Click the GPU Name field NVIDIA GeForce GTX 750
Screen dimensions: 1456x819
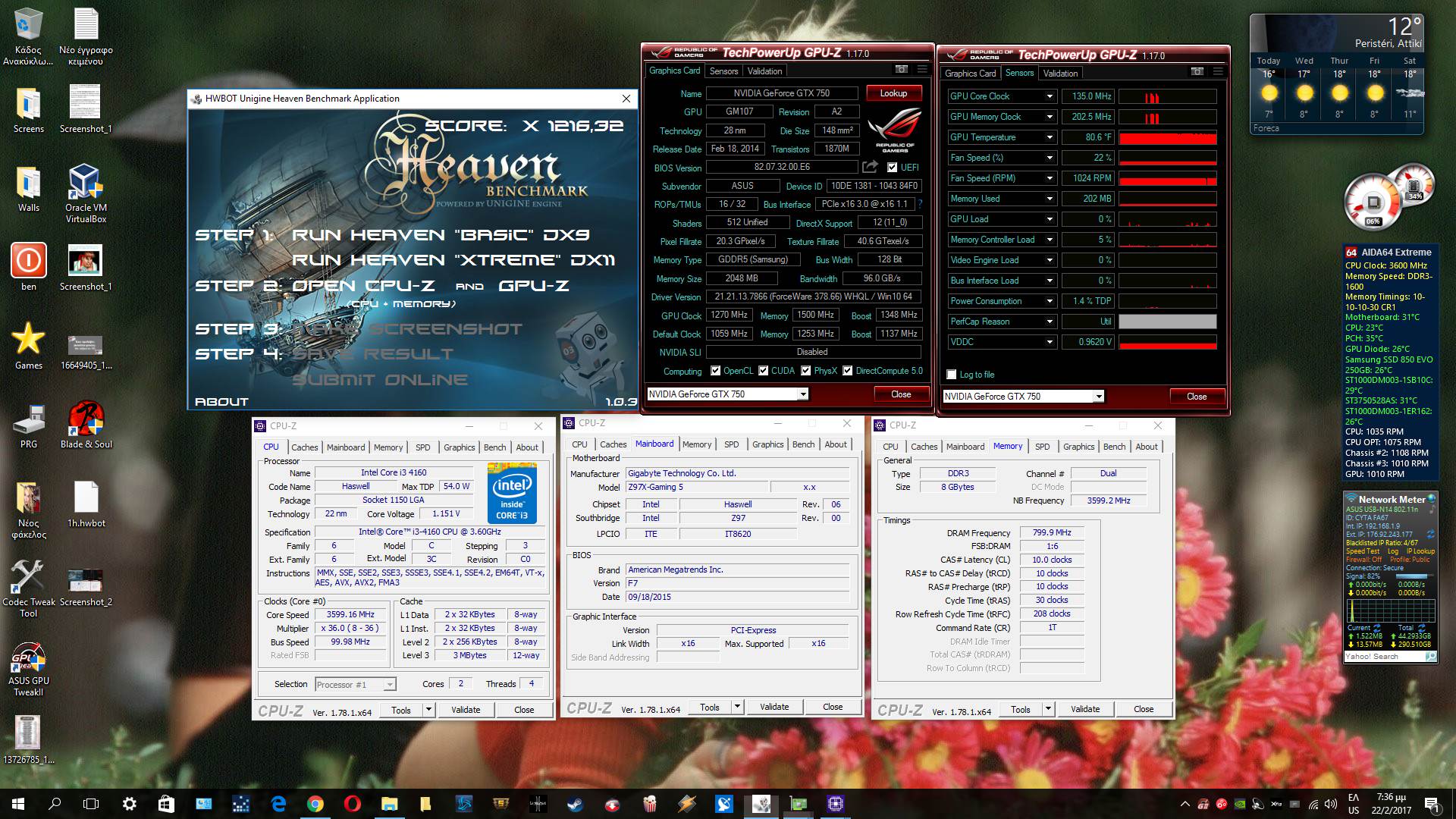point(781,93)
